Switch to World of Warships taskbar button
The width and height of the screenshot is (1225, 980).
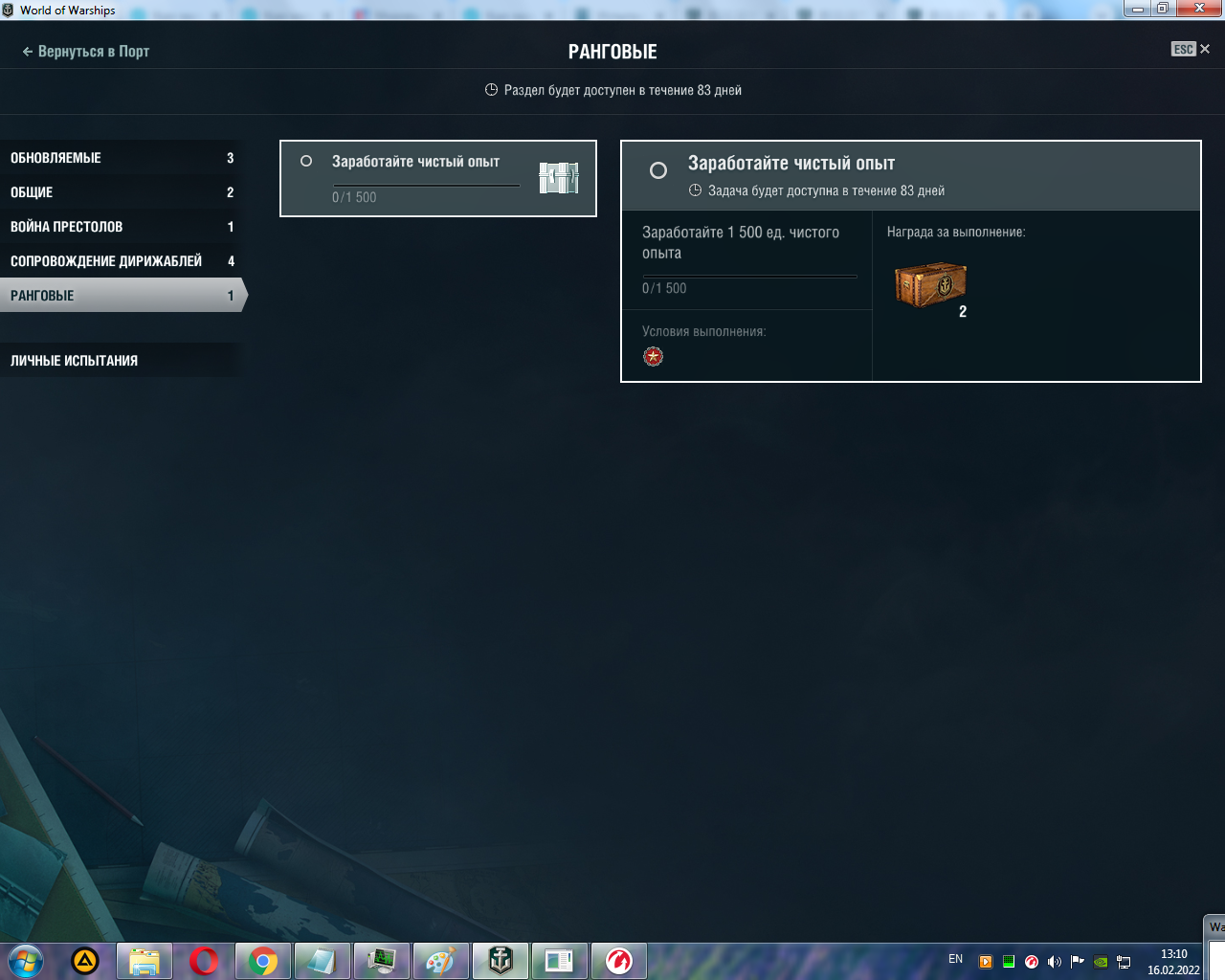point(501,961)
